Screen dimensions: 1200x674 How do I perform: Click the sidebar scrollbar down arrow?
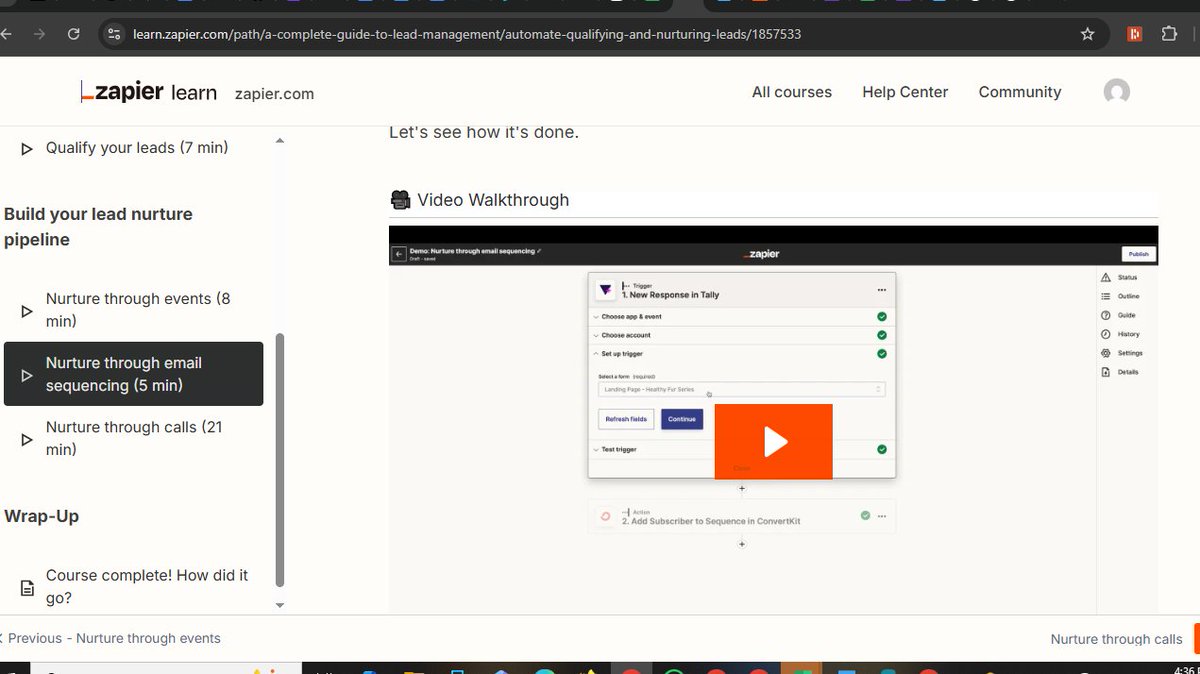coord(280,605)
